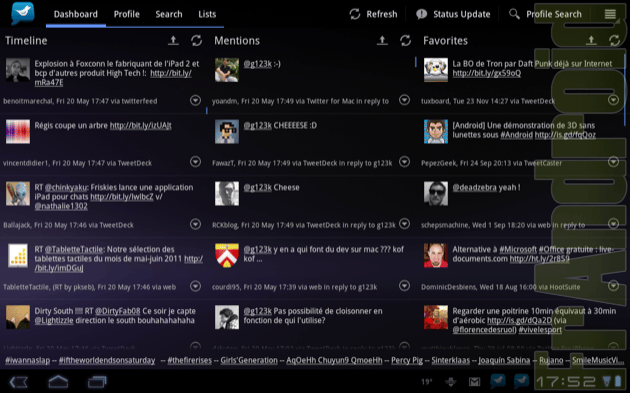Tap the Android Back button
The height and width of the screenshot is (393, 630).
coord(18,381)
